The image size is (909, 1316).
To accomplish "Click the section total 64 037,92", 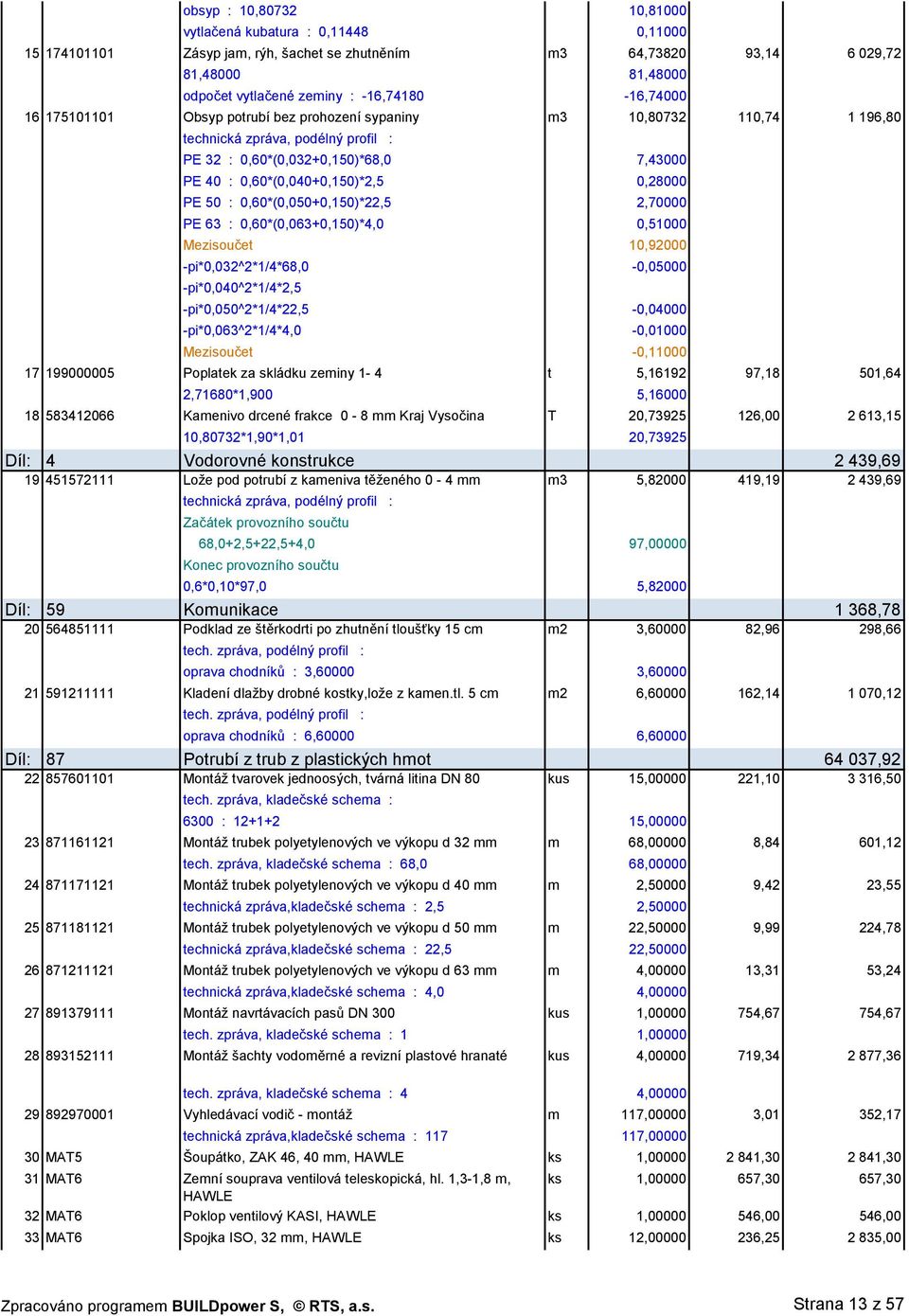I will (x=863, y=759).
